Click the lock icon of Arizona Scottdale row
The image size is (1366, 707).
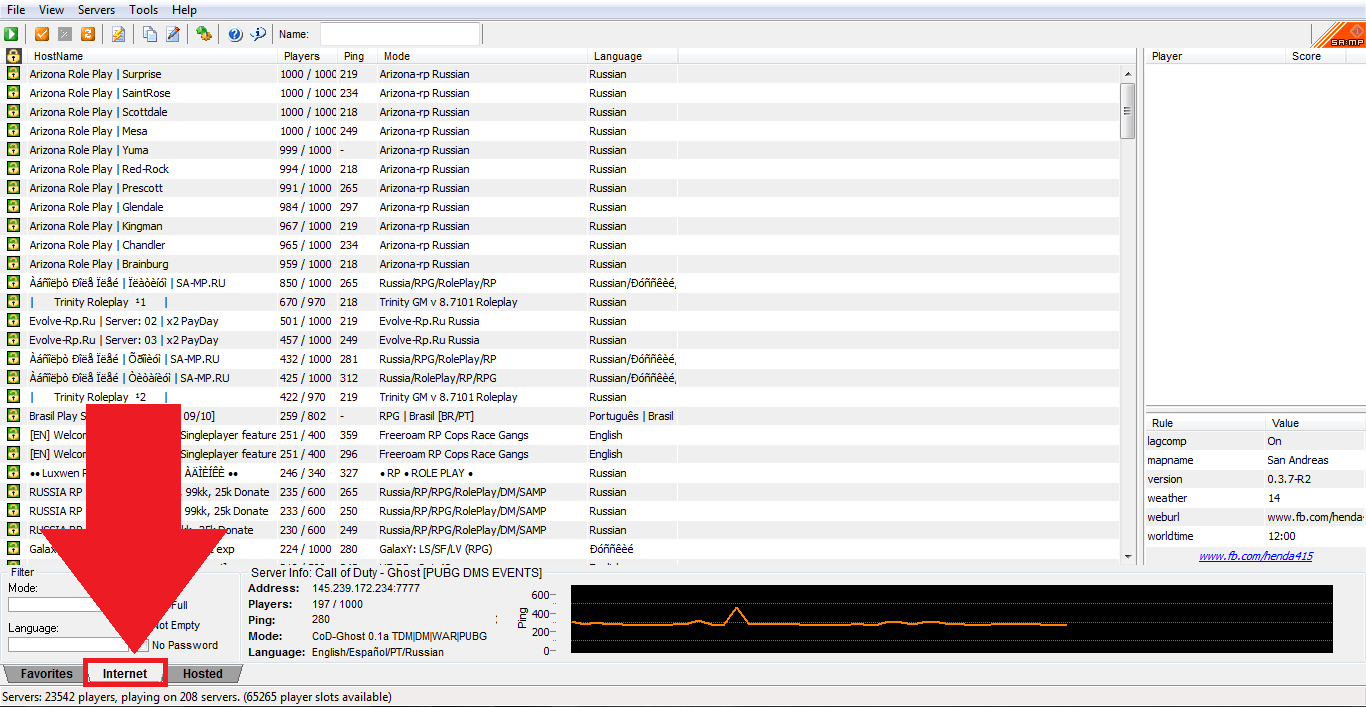pyautogui.click(x=13, y=112)
